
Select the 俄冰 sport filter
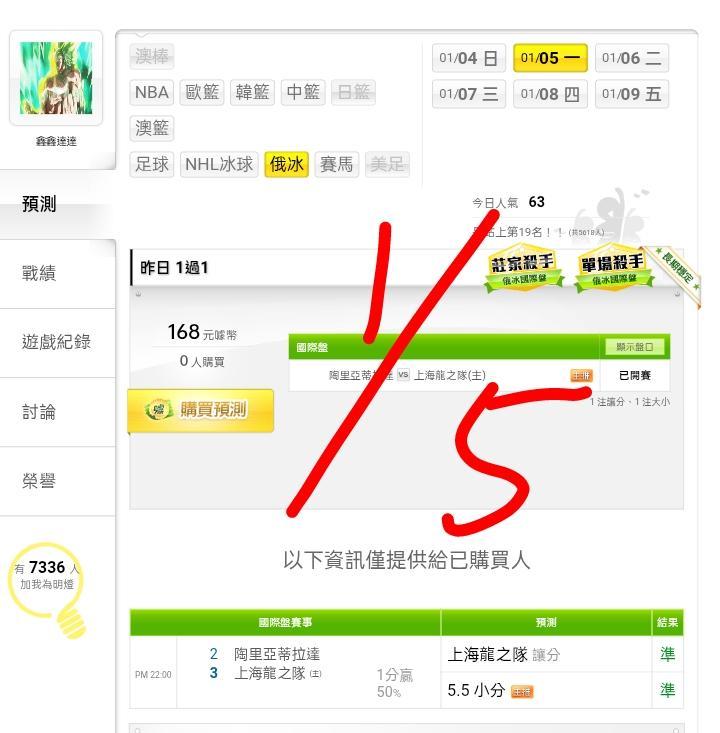tap(286, 164)
